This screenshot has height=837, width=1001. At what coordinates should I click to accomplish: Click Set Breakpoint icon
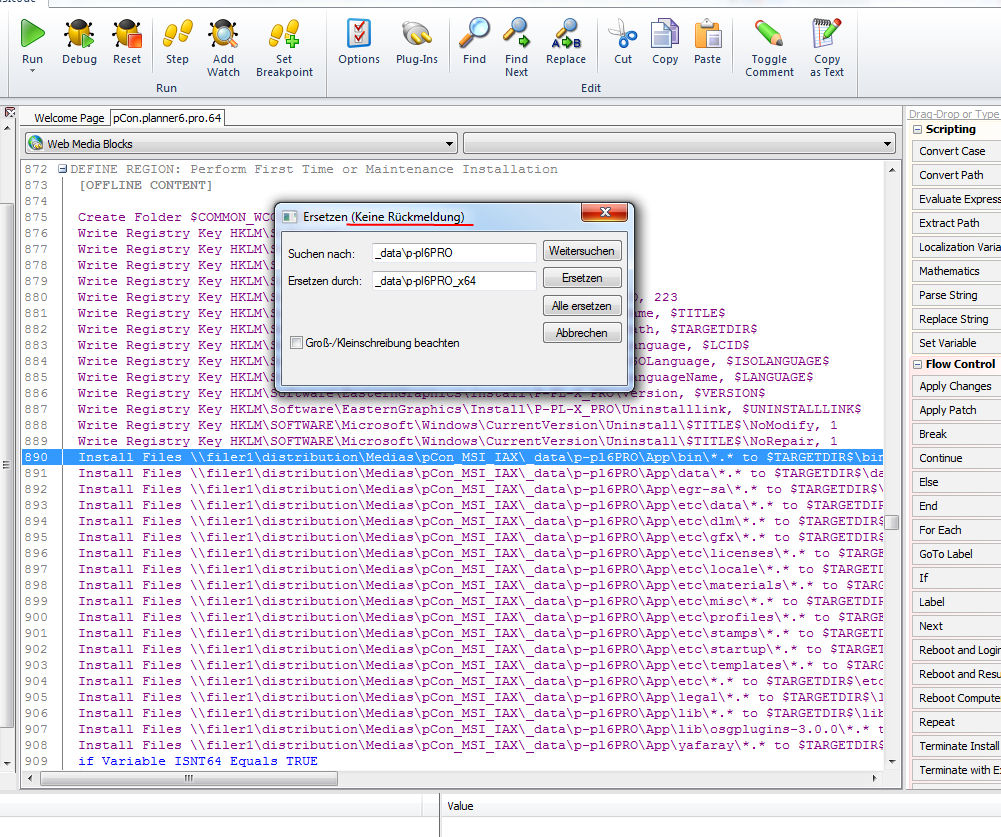click(284, 33)
